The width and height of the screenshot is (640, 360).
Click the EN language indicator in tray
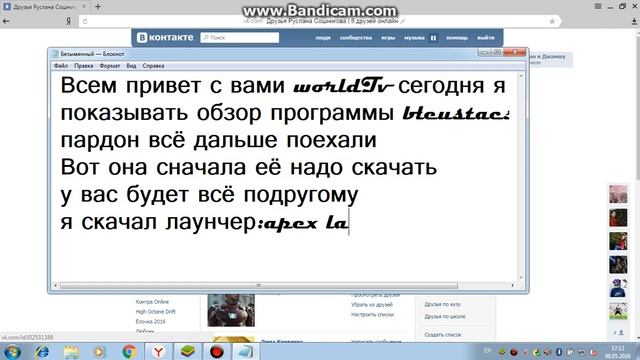point(488,351)
